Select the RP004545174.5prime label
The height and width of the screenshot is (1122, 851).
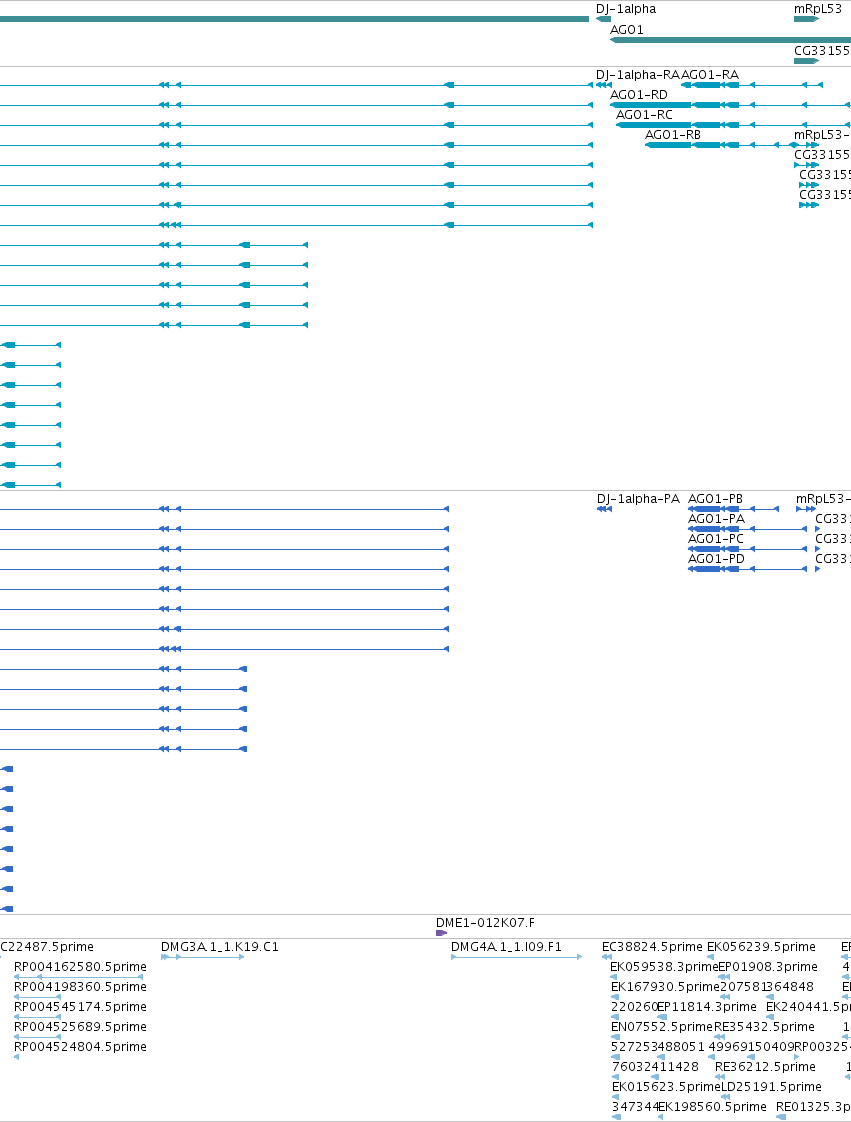click(x=80, y=1008)
